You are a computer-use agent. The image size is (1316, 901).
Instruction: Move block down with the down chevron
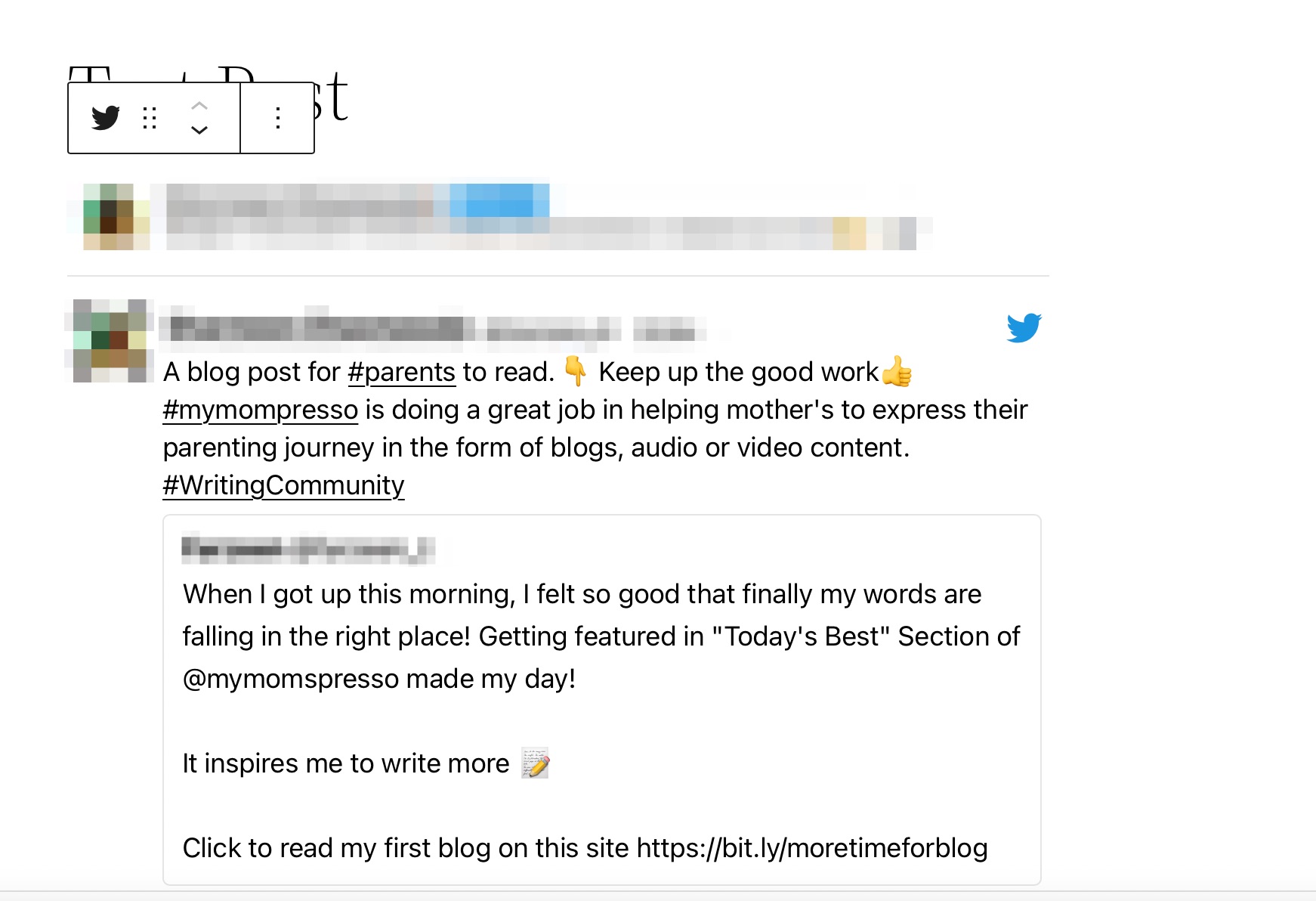tap(199, 130)
